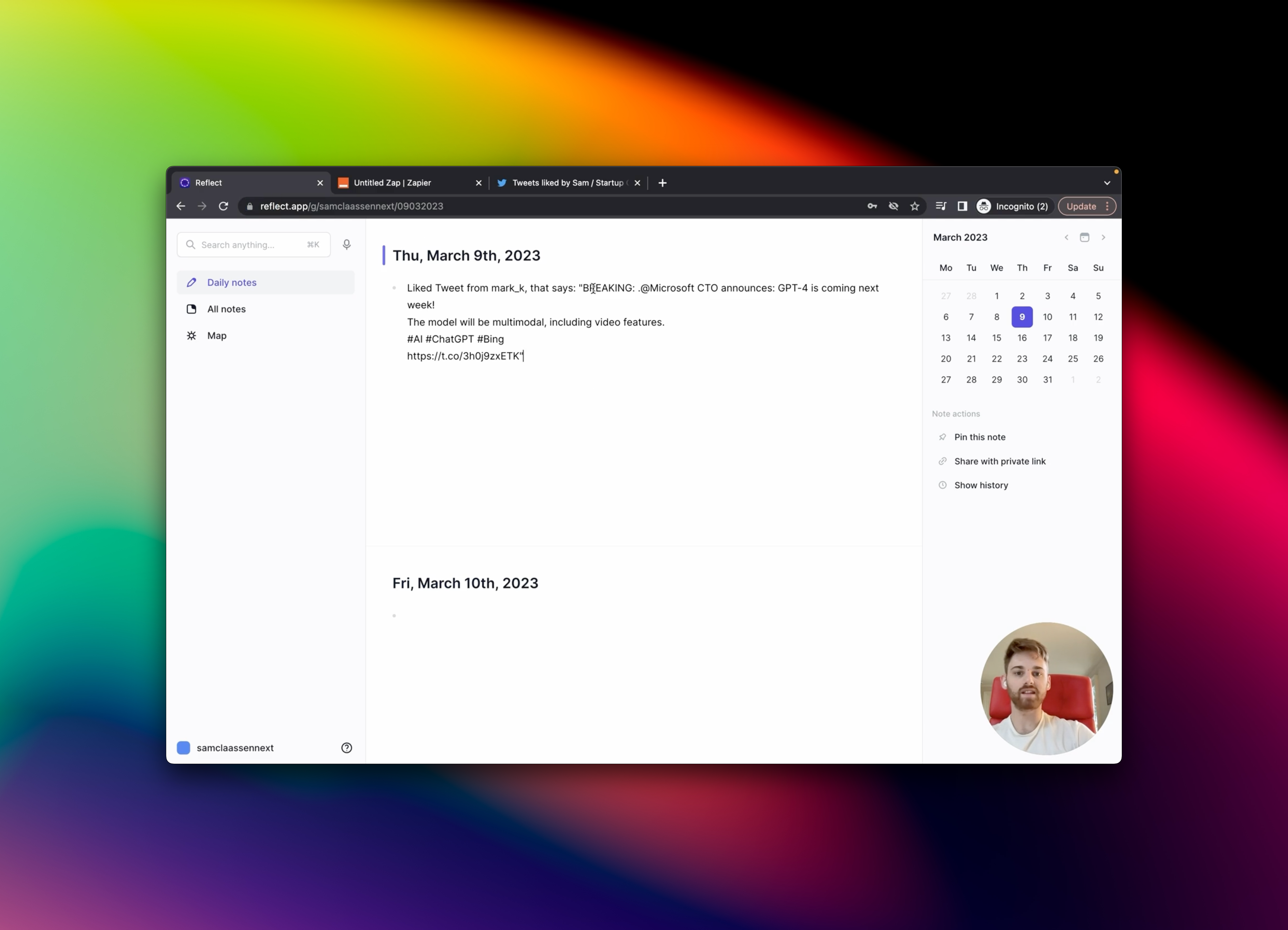Click the Search anything field
Image resolution: width=1288 pixels, height=930 pixels.
click(253, 245)
